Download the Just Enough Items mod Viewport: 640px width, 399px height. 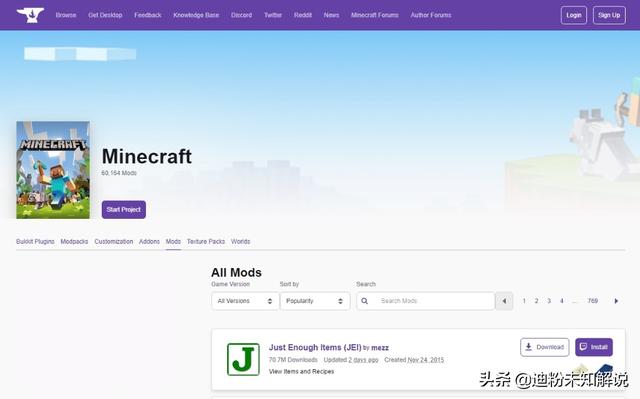click(544, 347)
